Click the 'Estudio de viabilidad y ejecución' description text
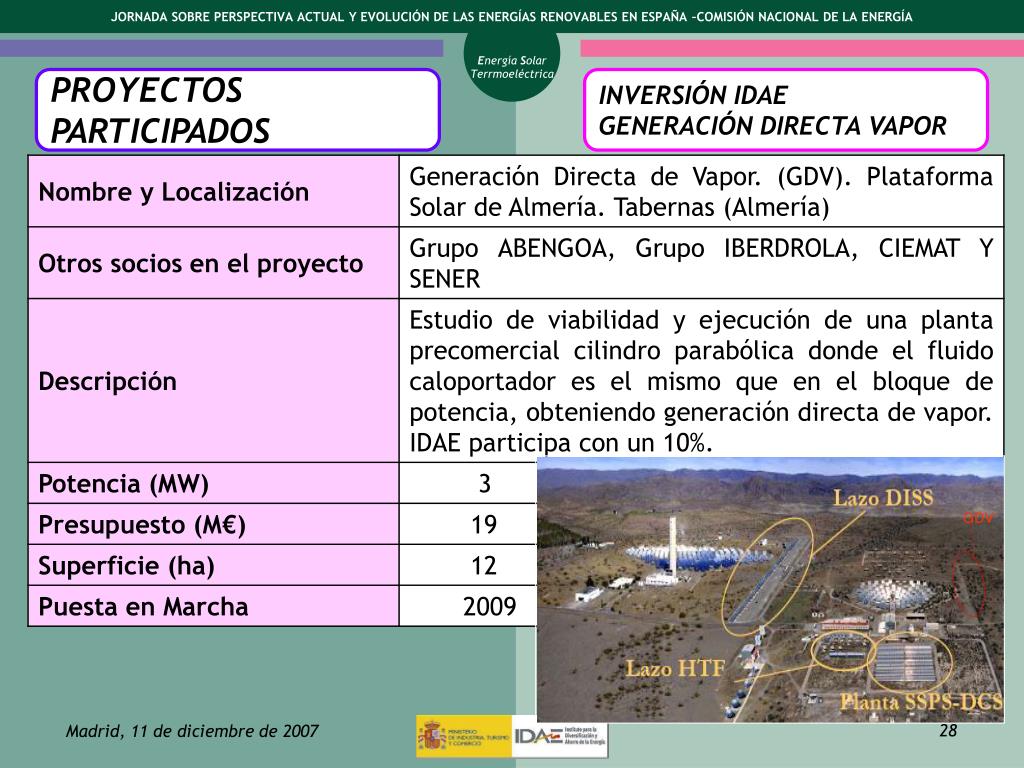The width and height of the screenshot is (1024, 768). coord(701,381)
